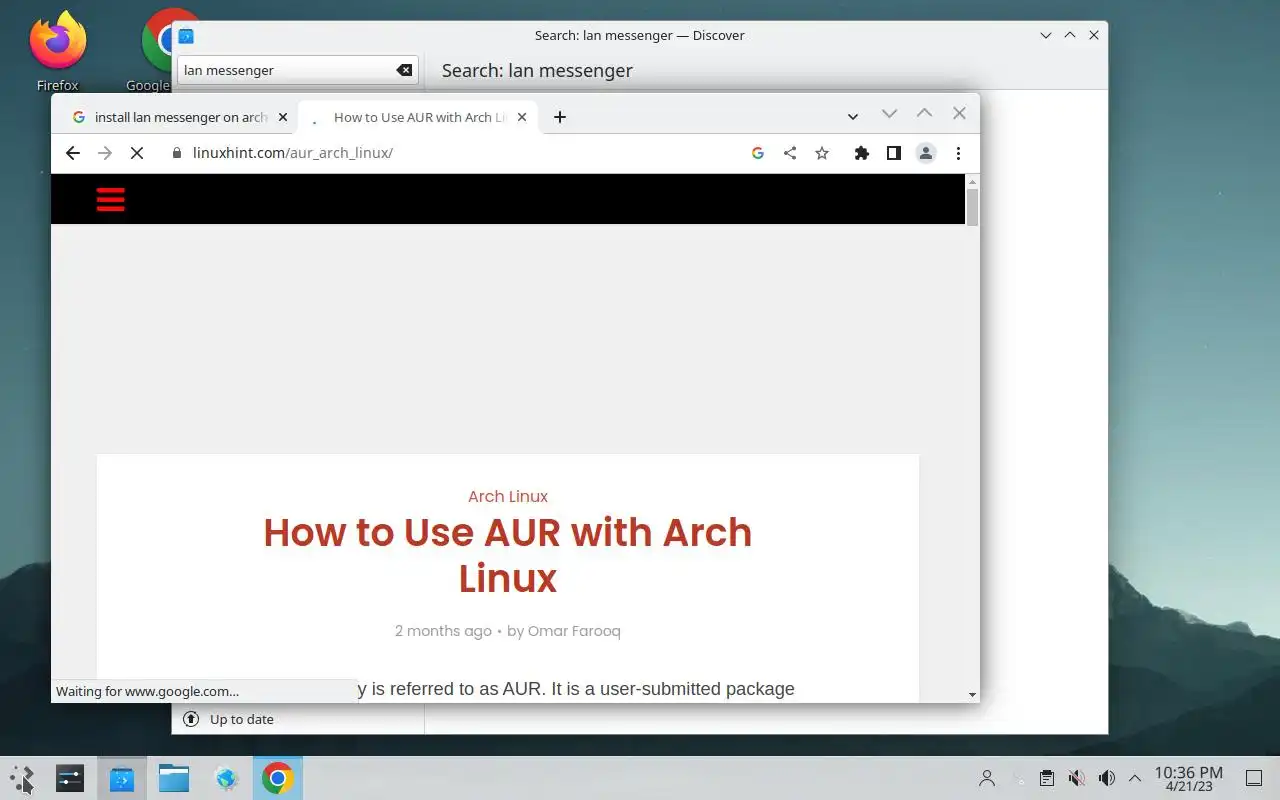
Task: Click the '2 months ago' date text
Action: click(443, 631)
